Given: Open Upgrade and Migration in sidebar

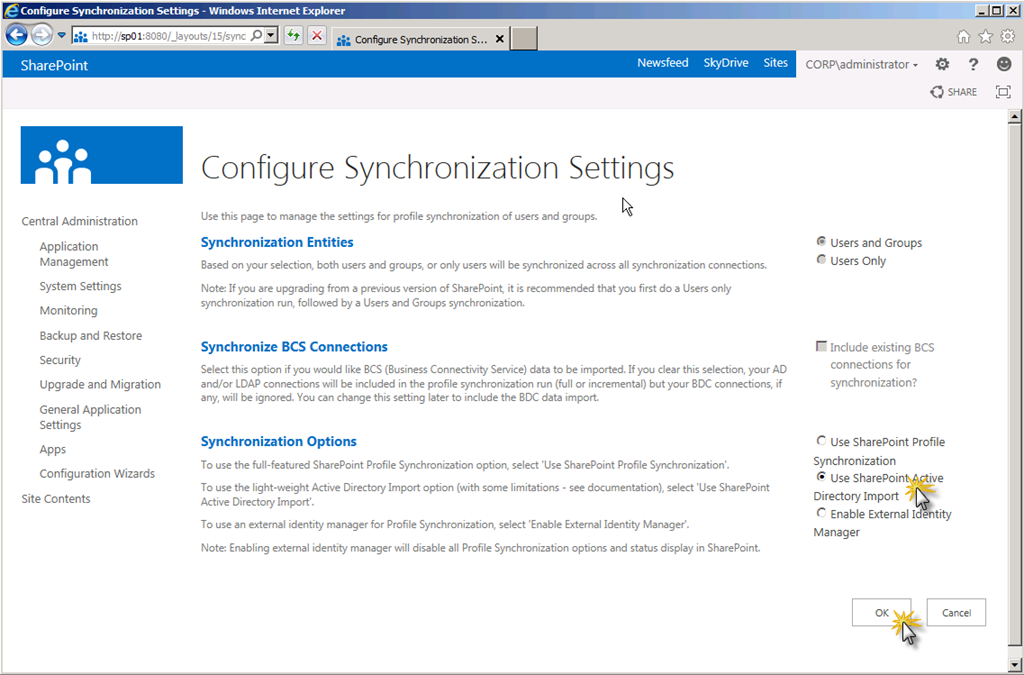Looking at the screenshot, I should coord(100,385).
